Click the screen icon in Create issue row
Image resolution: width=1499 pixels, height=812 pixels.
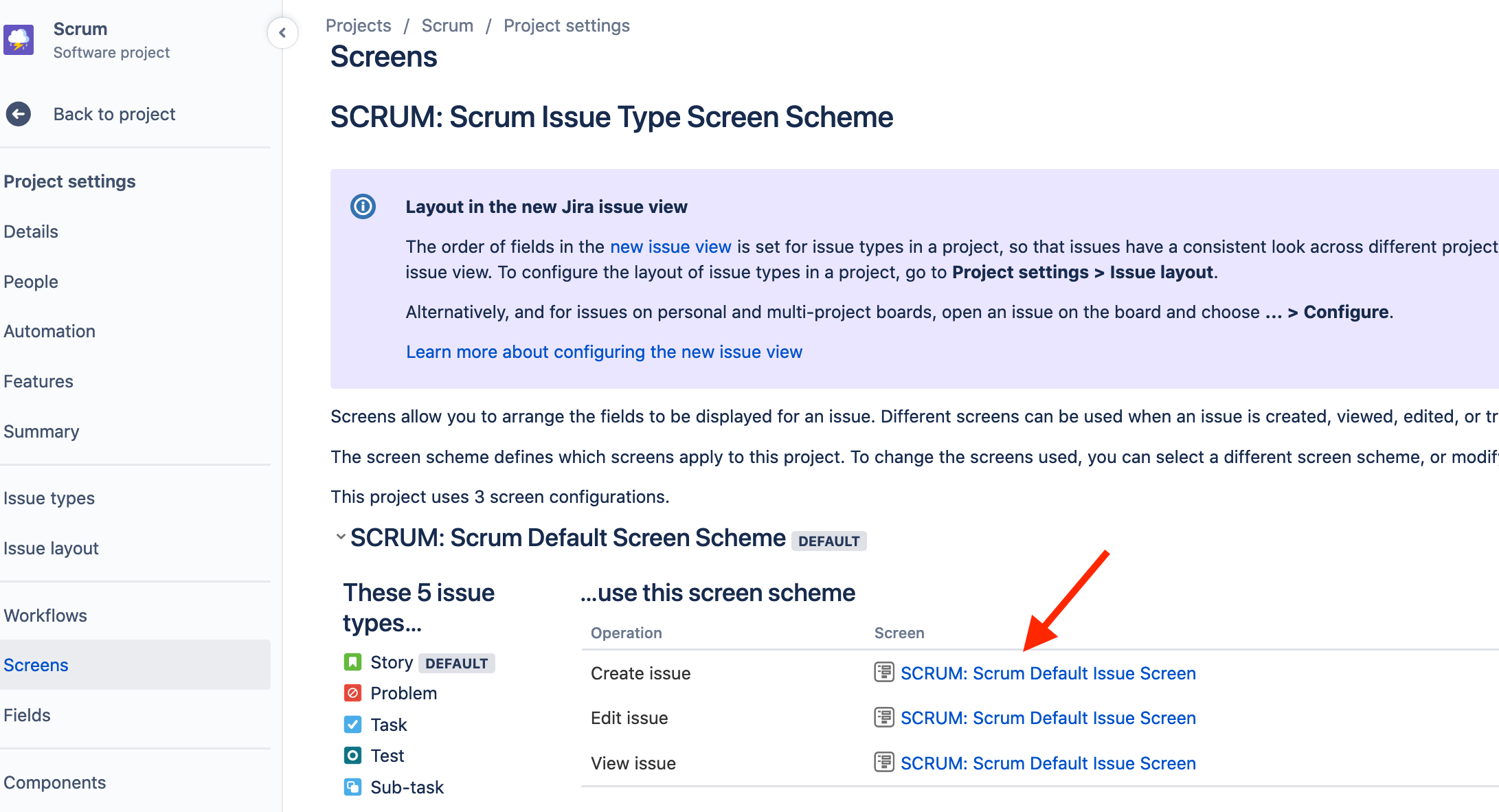click(883, 673)
